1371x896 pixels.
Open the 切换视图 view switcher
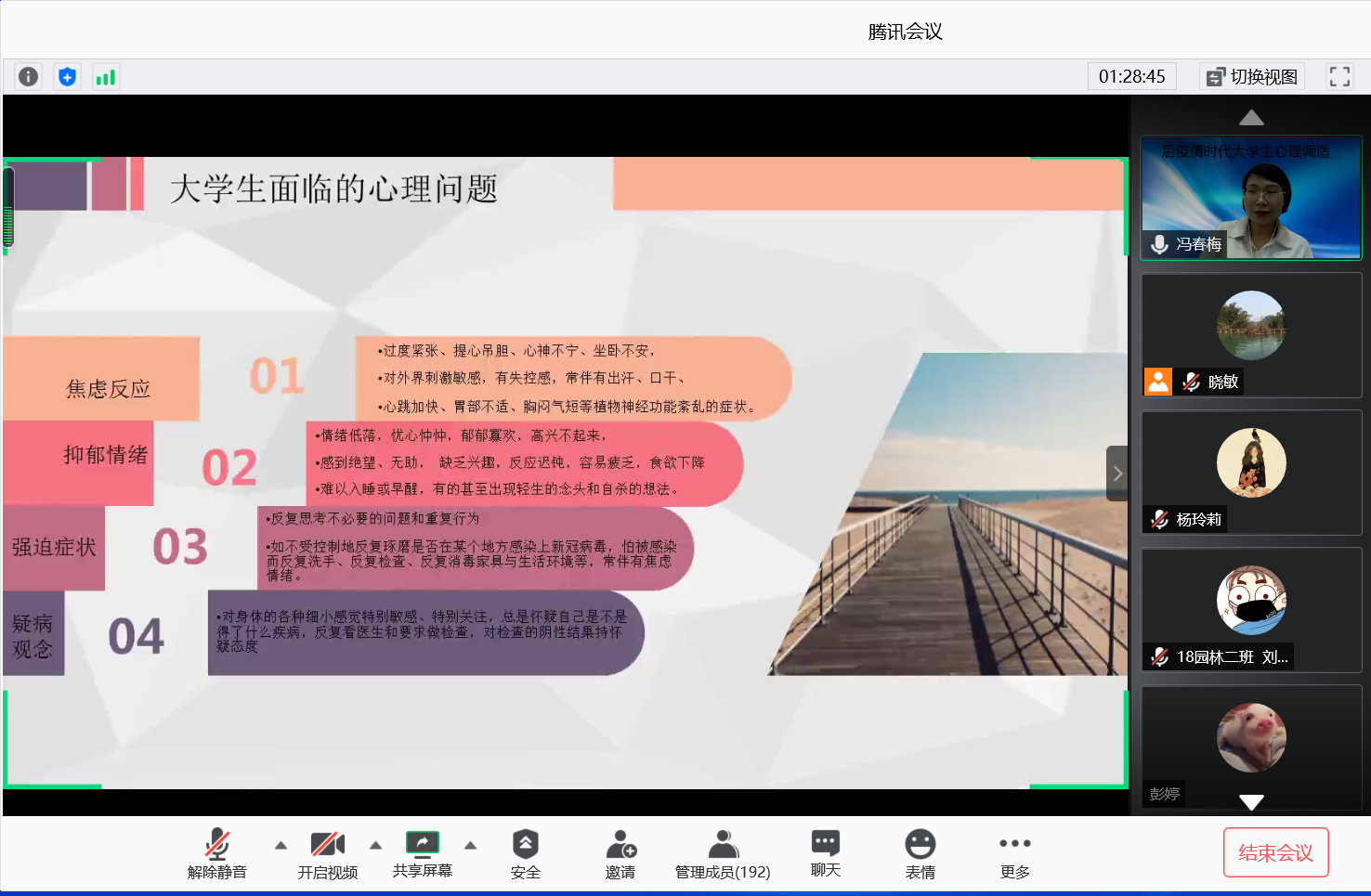[1251, 76]
